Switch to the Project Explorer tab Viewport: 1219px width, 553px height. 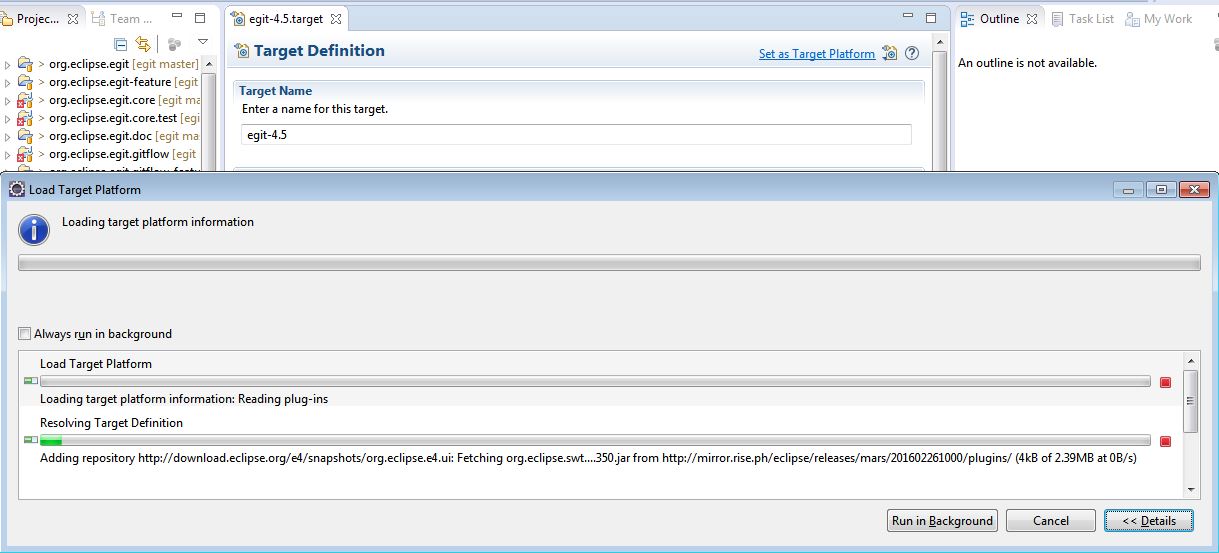click(38, 19)
